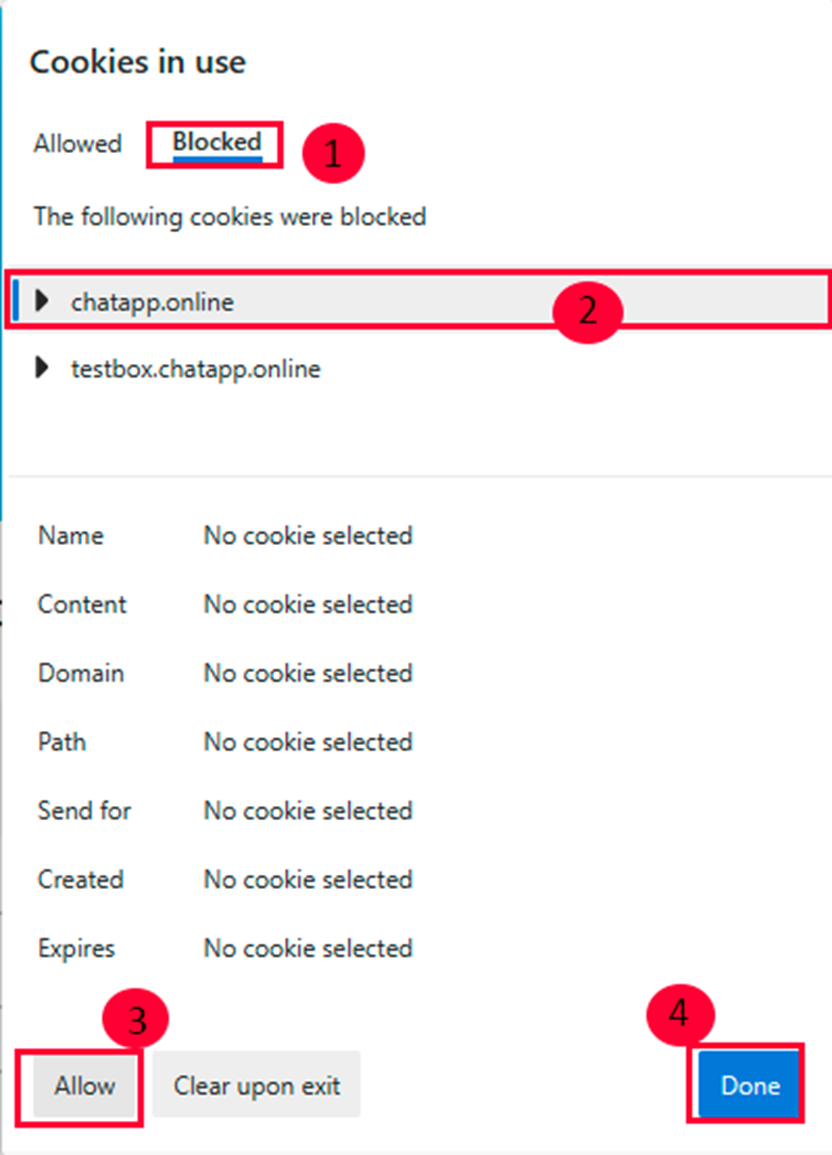Click the red step 1 marker
Screen dimensions: 832x1155
tap(332, 154)
